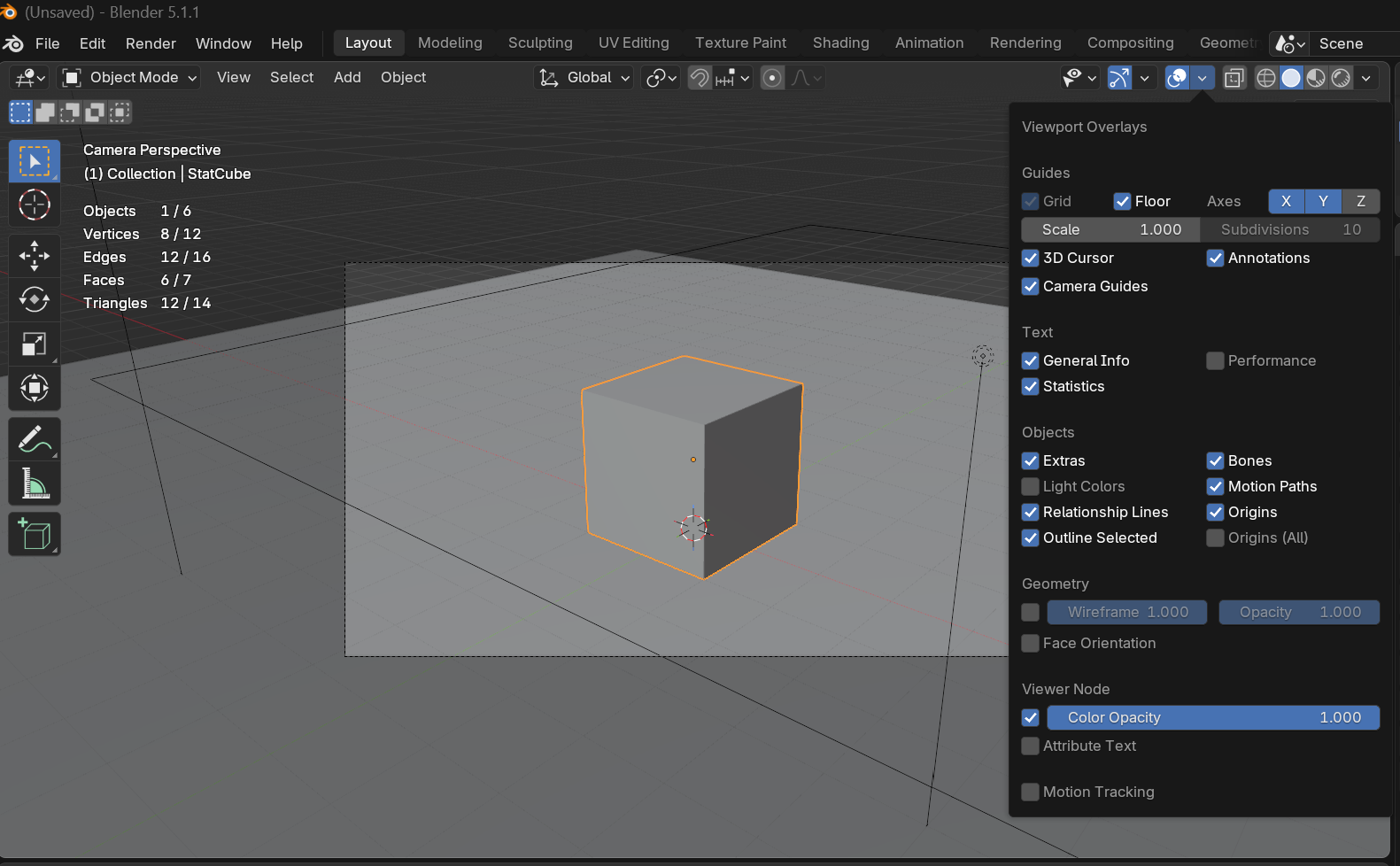Image resolution: width=1400 pixels, height=866 pixels.
Task: Switch to material preview shading
Action: (1316, 78)
